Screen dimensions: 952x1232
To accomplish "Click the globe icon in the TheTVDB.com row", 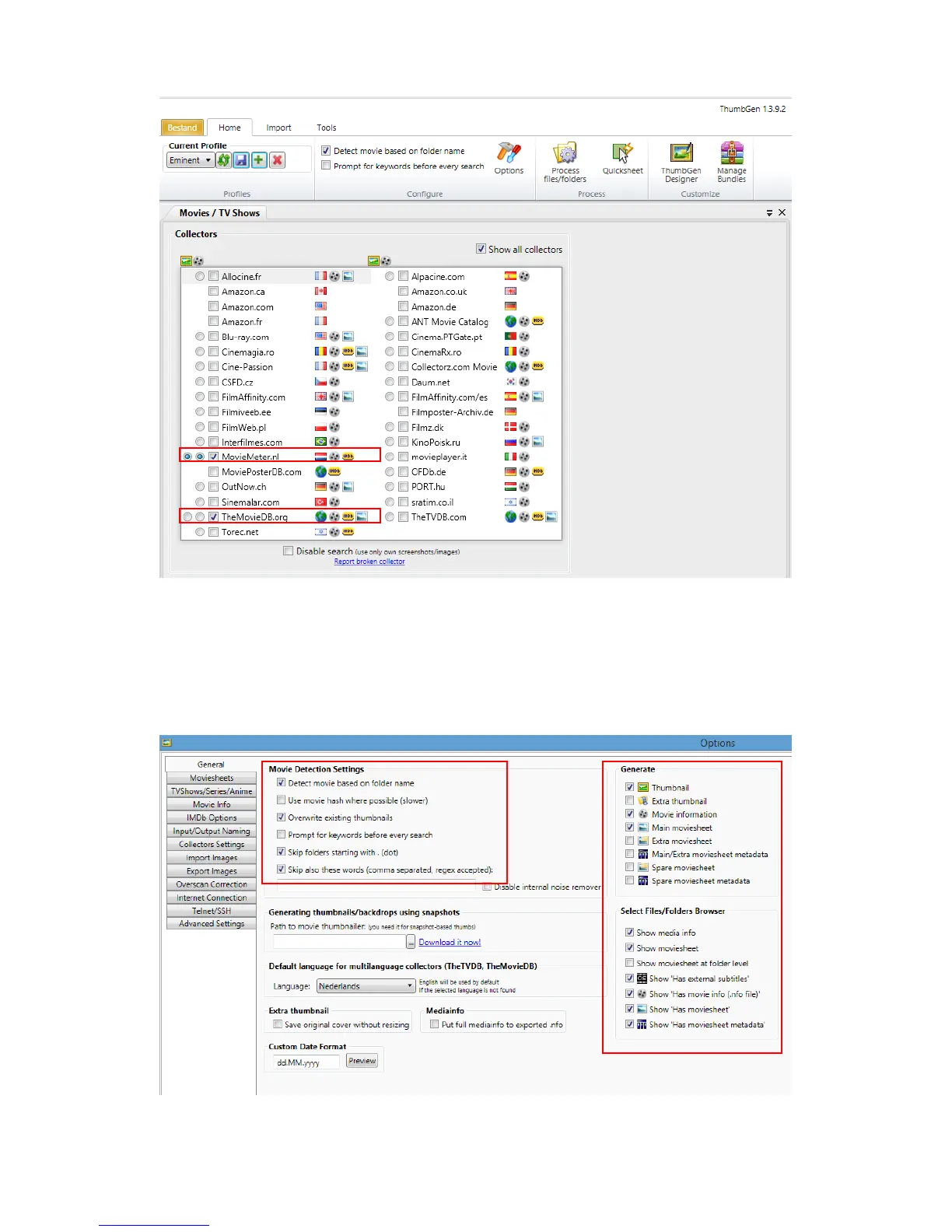I will coord(510,517).
